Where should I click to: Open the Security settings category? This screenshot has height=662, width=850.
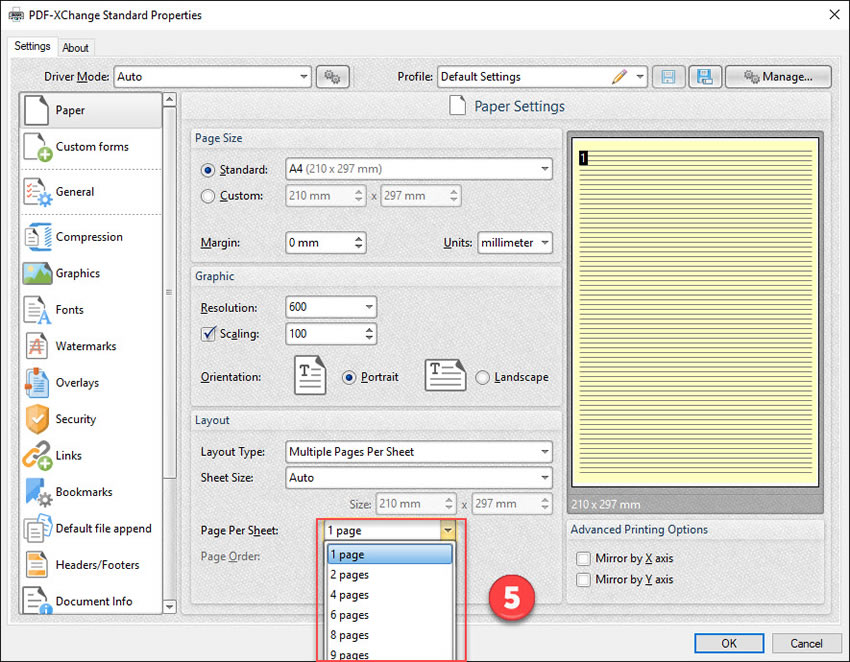click(91, 419)
